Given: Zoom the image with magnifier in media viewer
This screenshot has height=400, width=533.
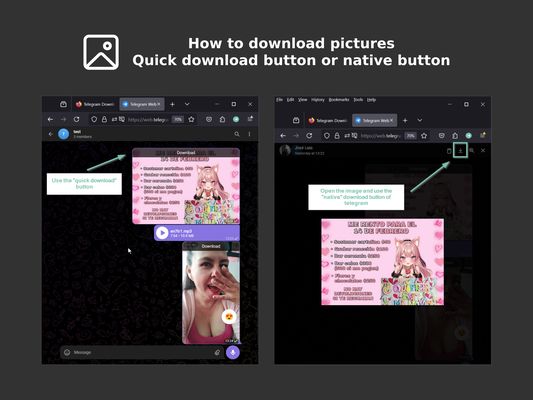Looking at the screenshot, I should (x=471, y=150).
